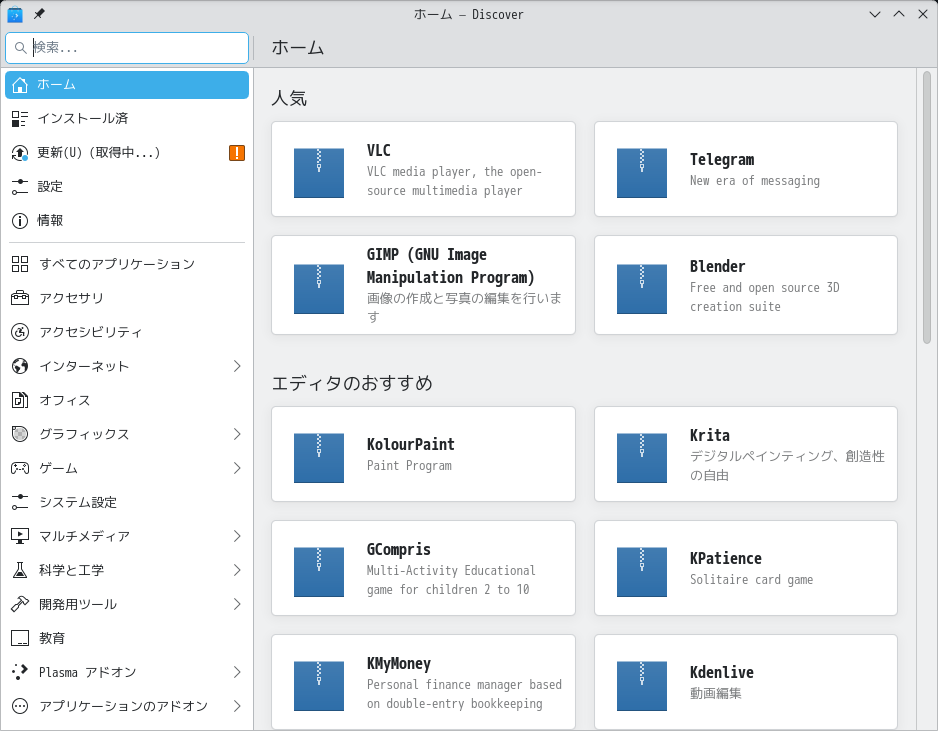Open the Blender app card
Viewport: 938px width, 731px height.
[x=746, y=285]
